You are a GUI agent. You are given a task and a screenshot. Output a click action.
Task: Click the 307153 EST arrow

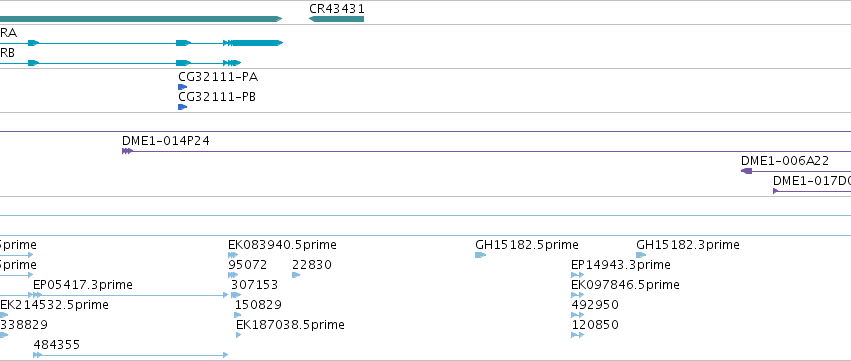coord(236,295)
